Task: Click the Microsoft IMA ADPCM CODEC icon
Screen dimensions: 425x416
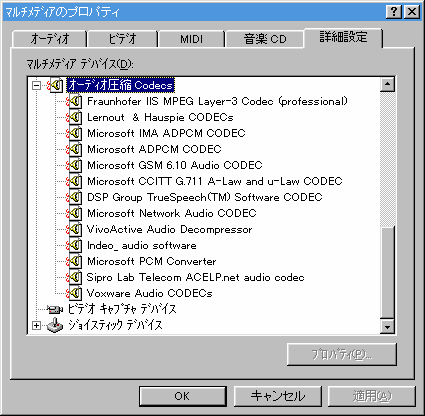Action: tap(74, 133)
